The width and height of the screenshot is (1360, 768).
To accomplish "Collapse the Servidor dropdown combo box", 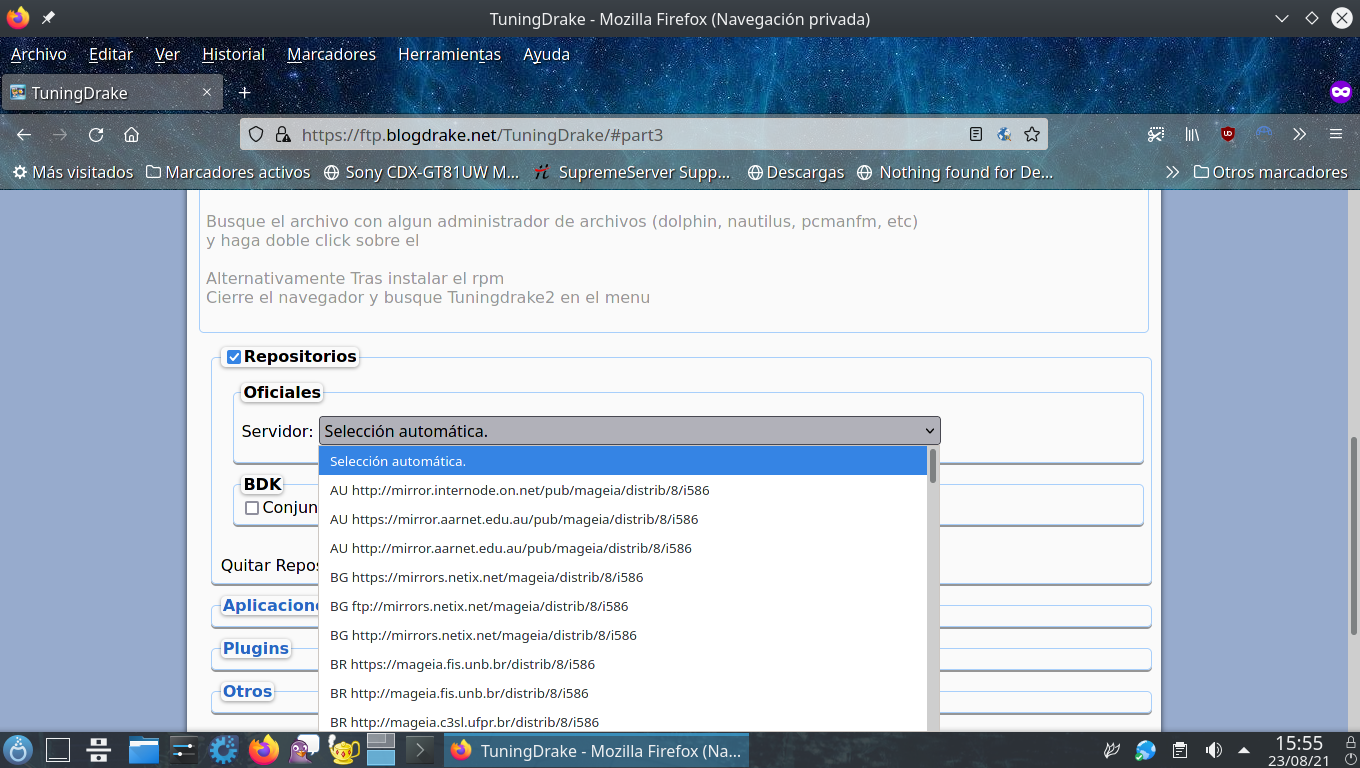I will [630, 431].
